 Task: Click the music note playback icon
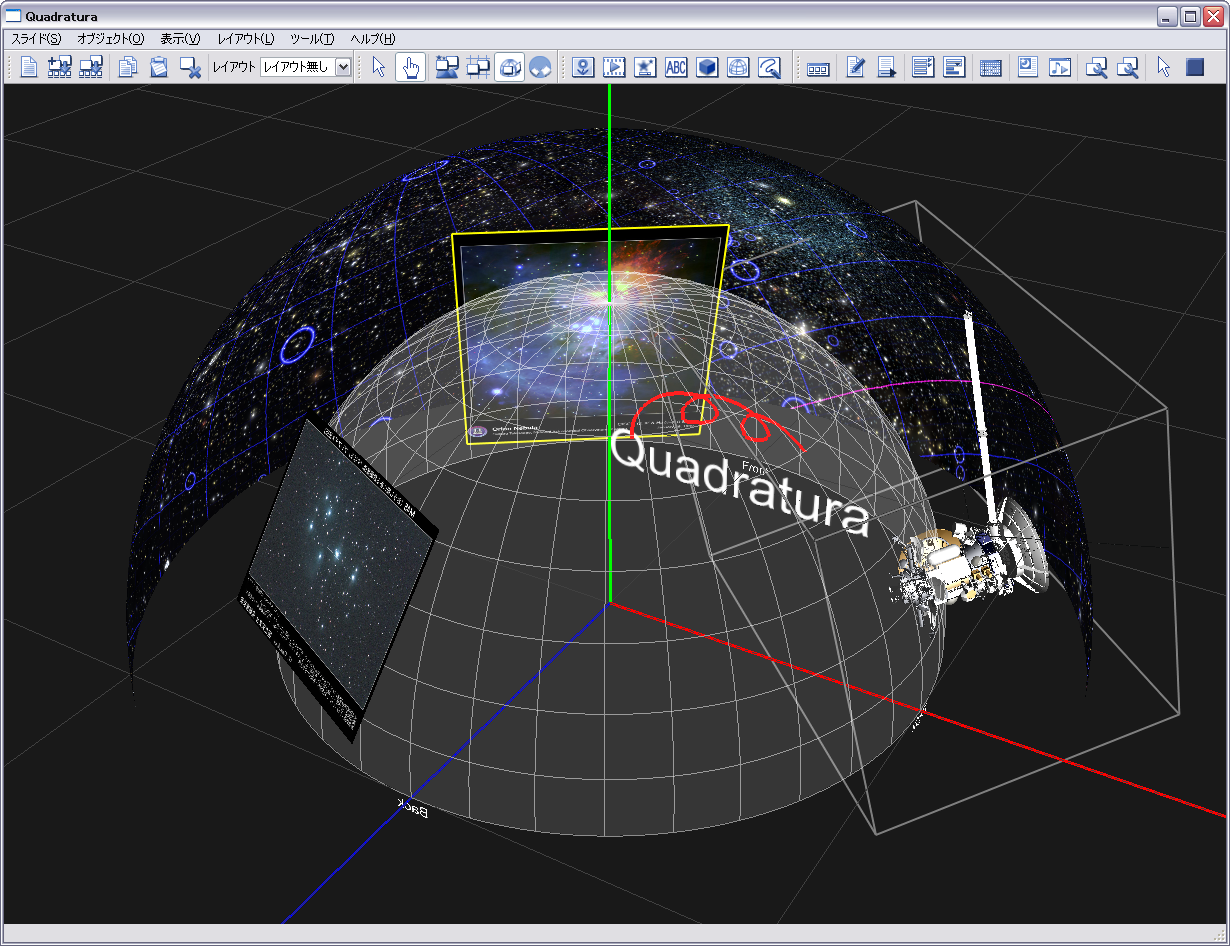(x=1059, y=67)
